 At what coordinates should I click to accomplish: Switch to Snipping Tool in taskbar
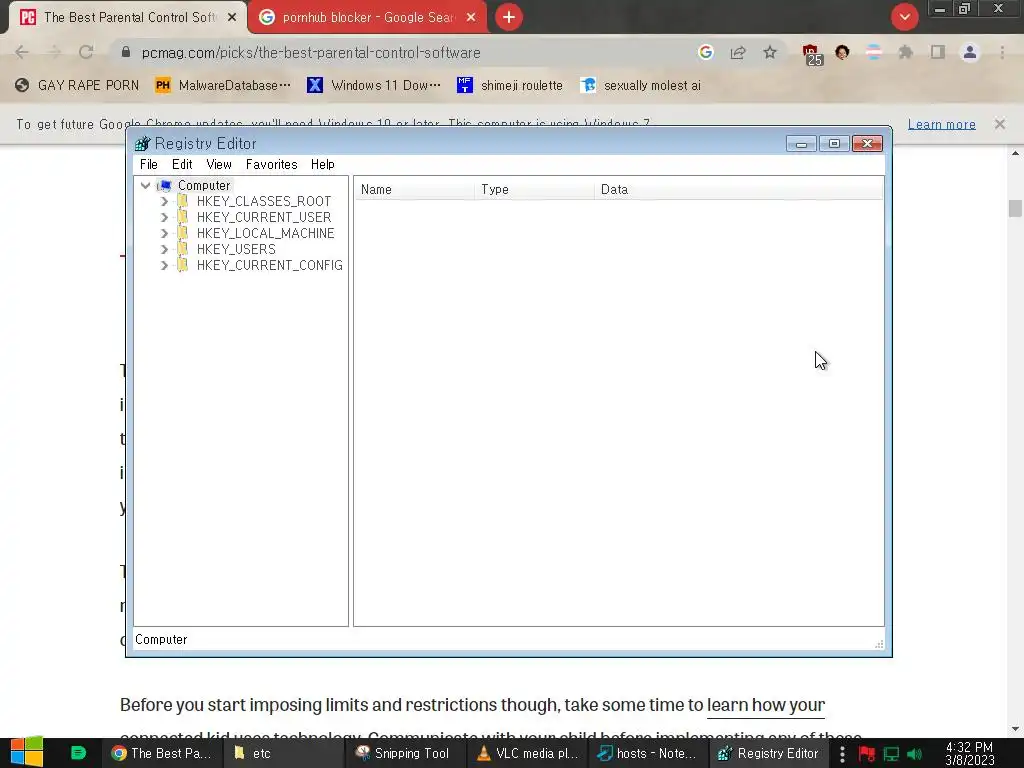click(x=403, y=754)
